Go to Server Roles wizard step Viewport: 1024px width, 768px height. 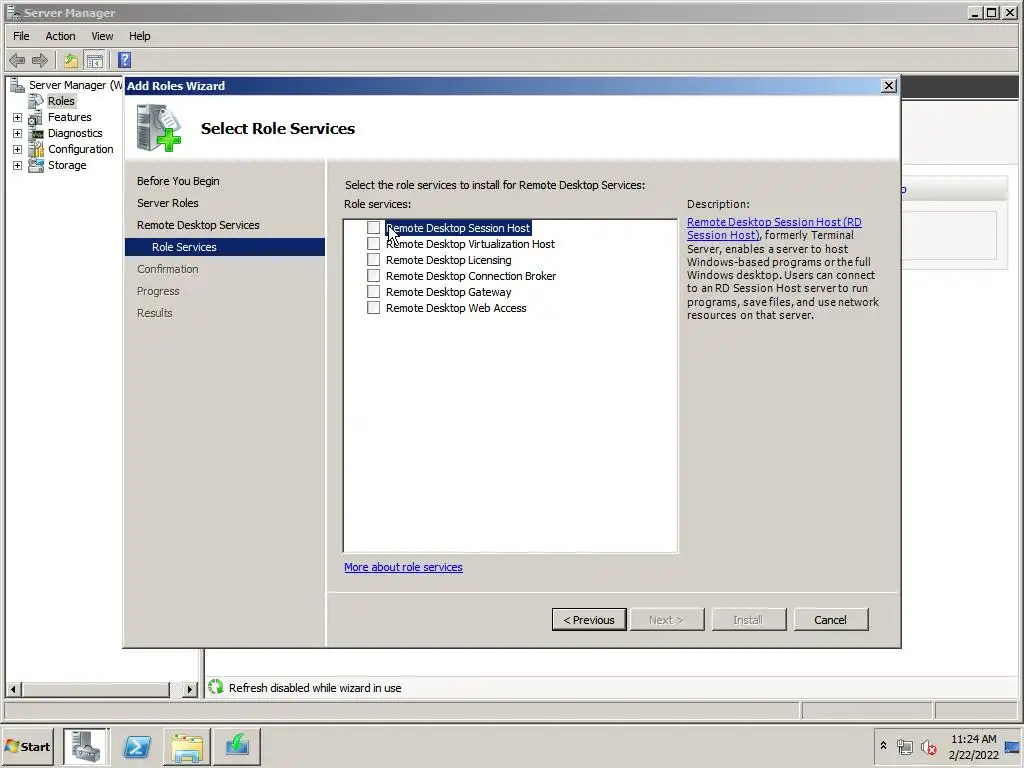point(167,203)
